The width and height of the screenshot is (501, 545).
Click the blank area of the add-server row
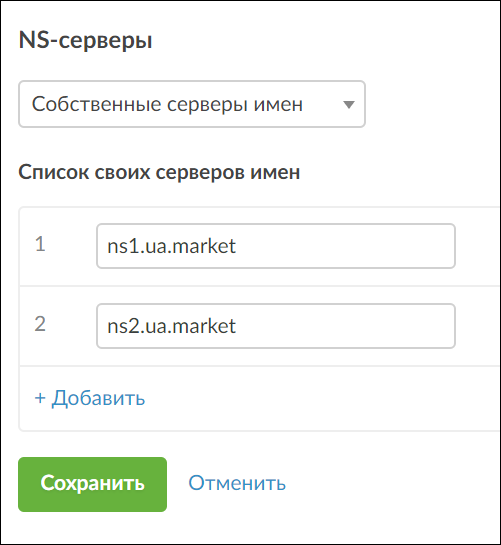(313, 398)
